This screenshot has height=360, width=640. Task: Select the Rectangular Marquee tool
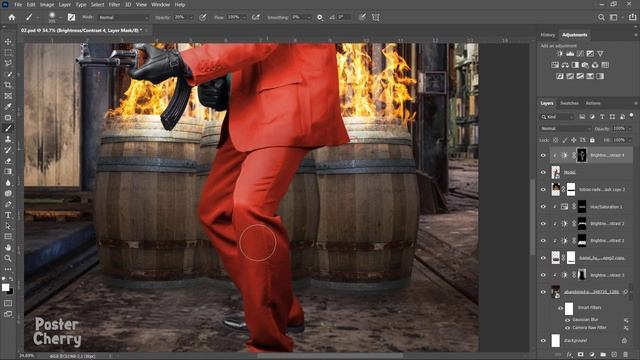8,53
